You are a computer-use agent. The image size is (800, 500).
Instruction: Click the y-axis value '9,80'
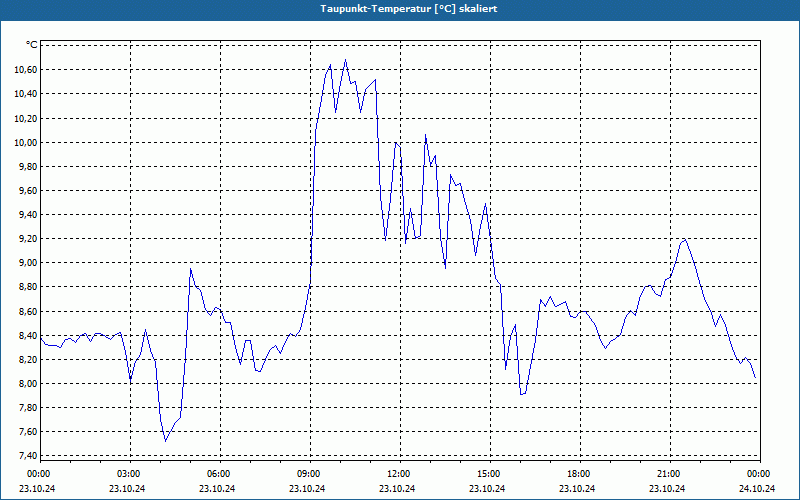tap(28, 166)
